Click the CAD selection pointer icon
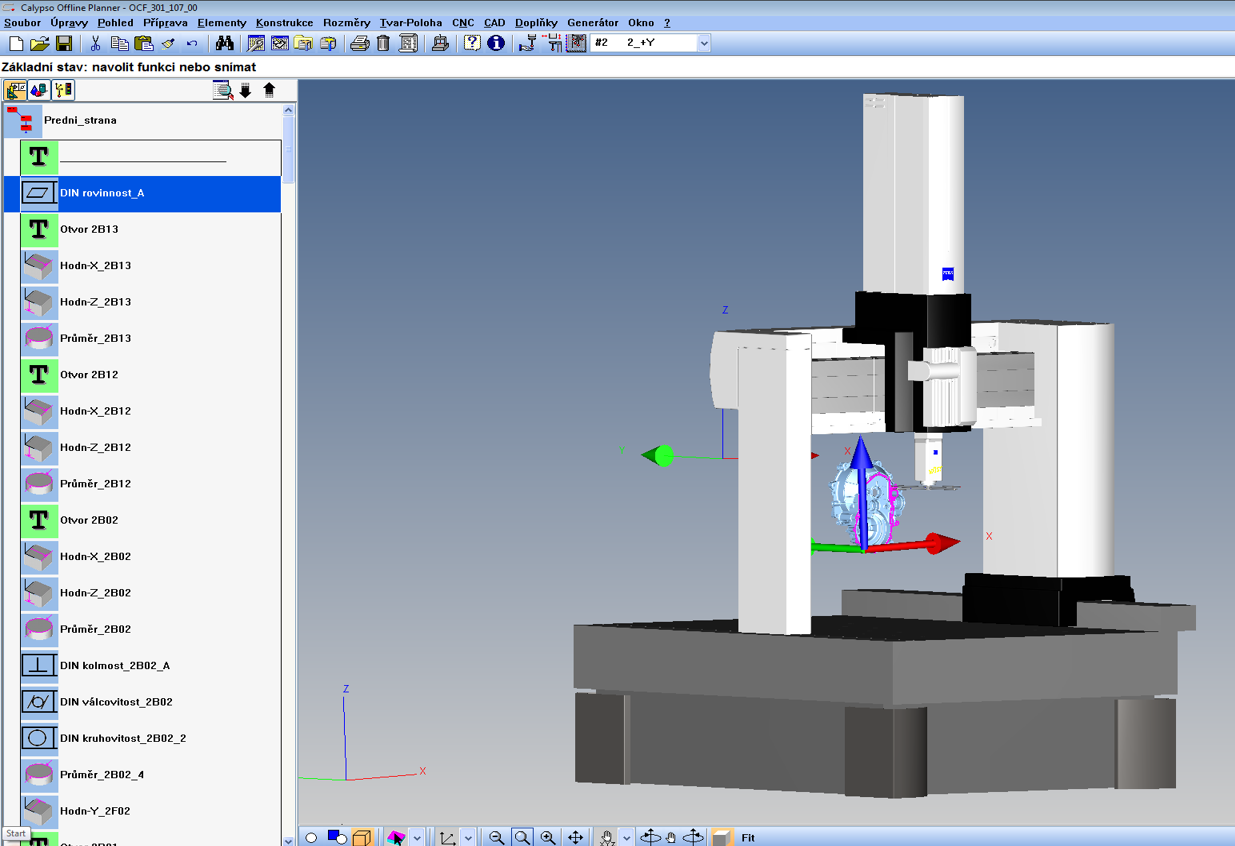 coord(396,837)
